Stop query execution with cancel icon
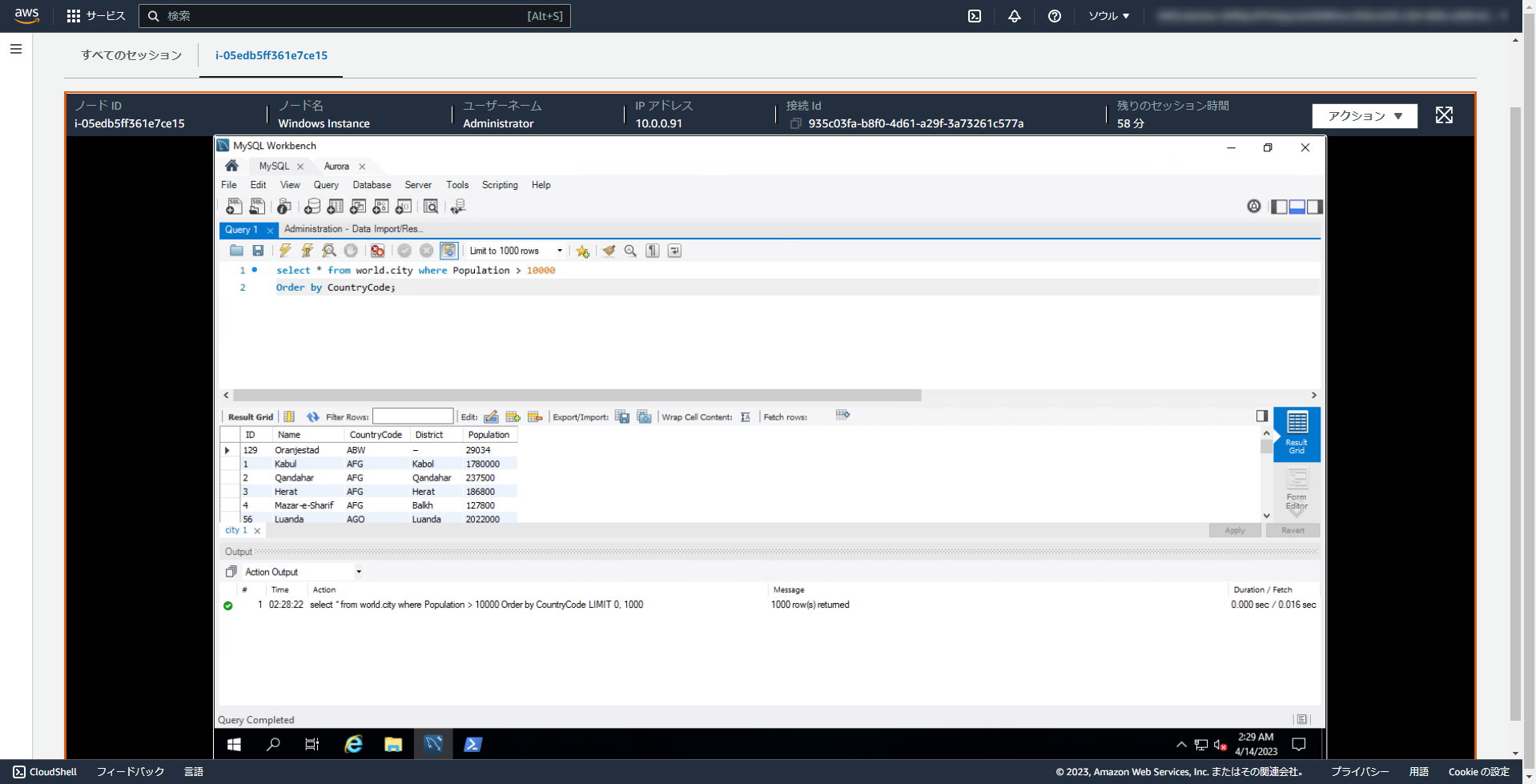 coord(351,251)
